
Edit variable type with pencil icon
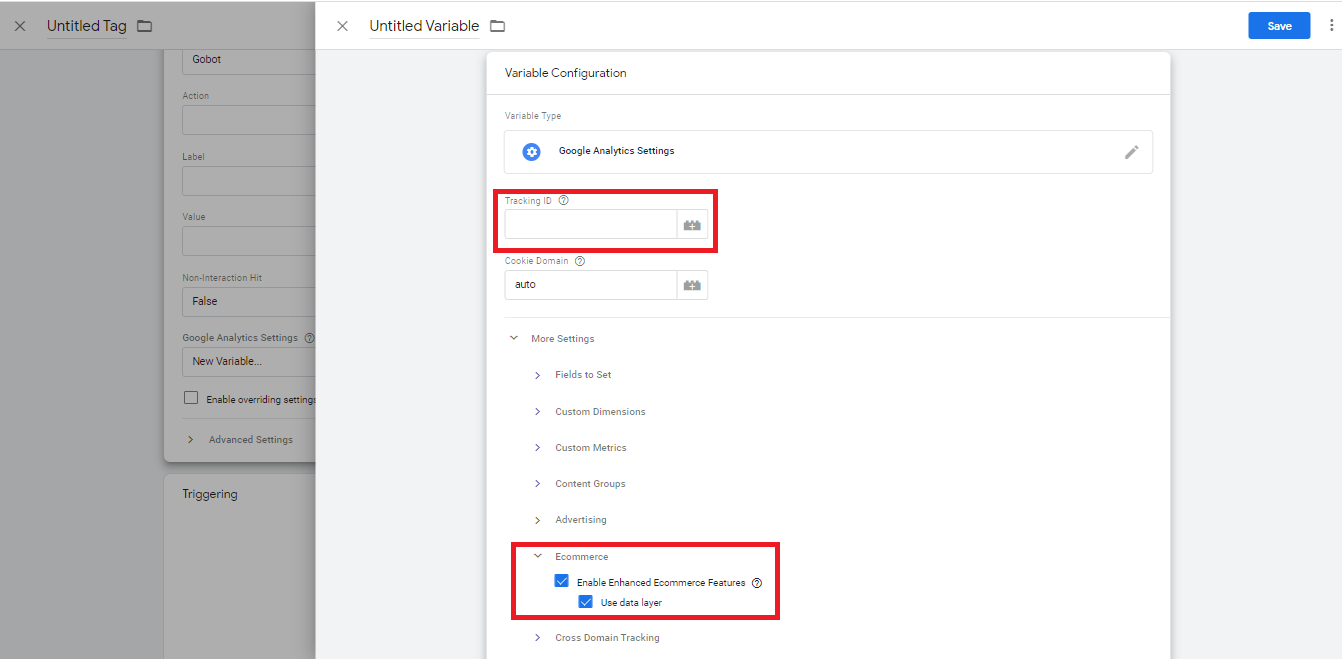tap(1131, 152)
